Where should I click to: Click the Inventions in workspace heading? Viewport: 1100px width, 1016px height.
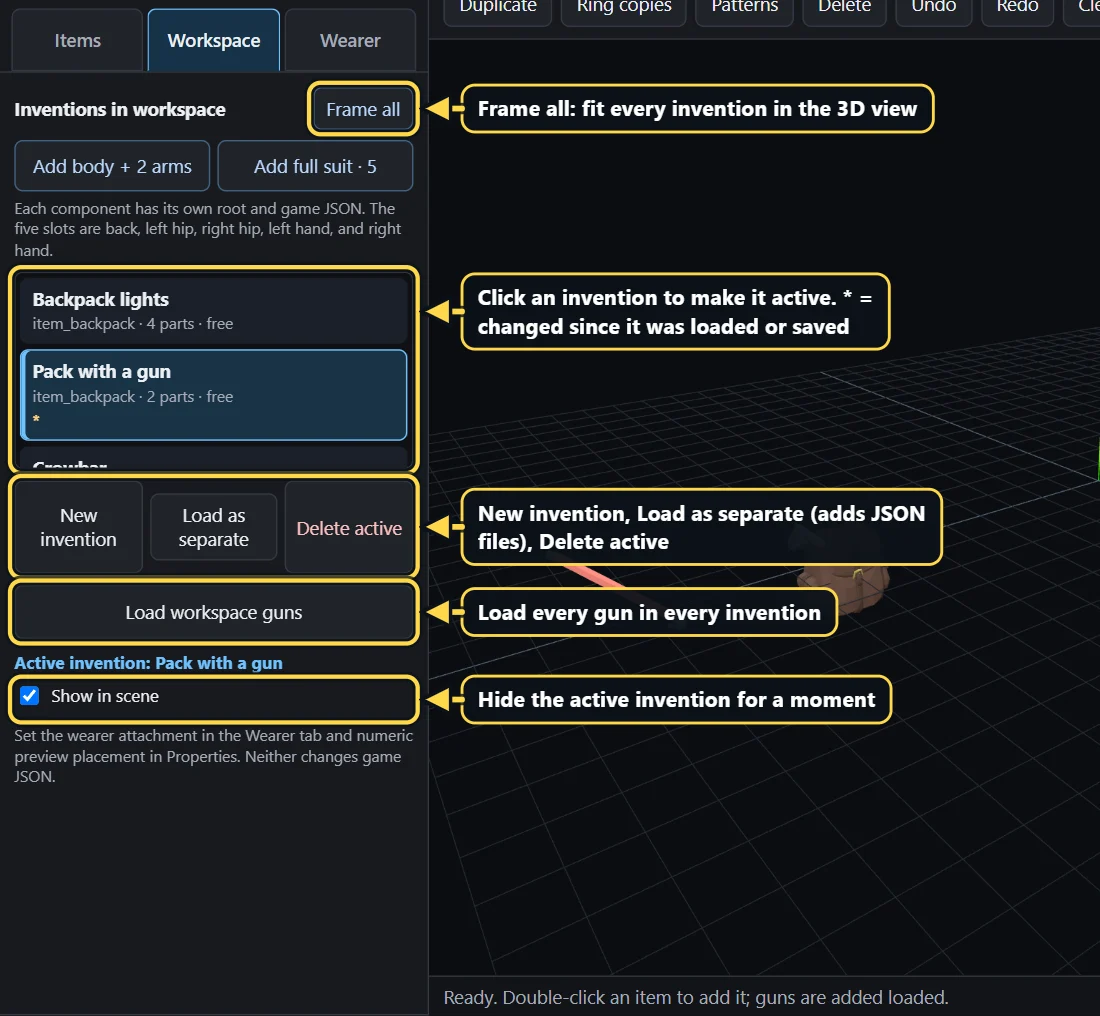pyautogui.click(x=120, y=109)
